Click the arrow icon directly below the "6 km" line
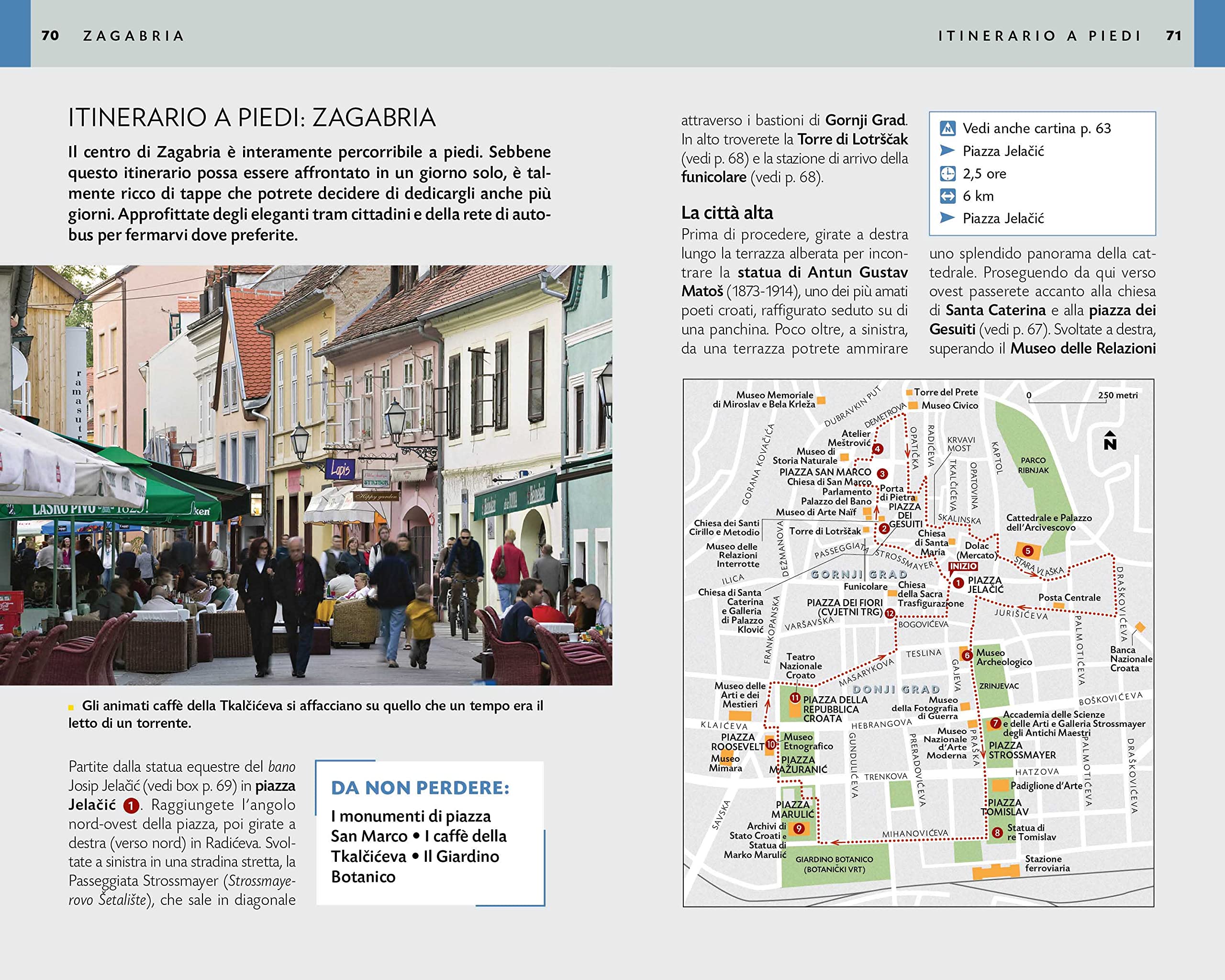 (947, 218)
